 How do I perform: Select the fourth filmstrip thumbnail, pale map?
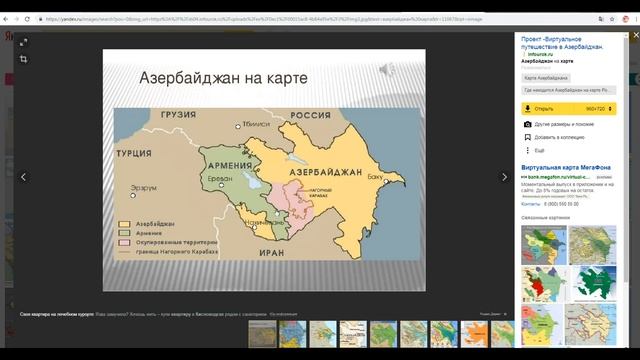pos(353,334)
